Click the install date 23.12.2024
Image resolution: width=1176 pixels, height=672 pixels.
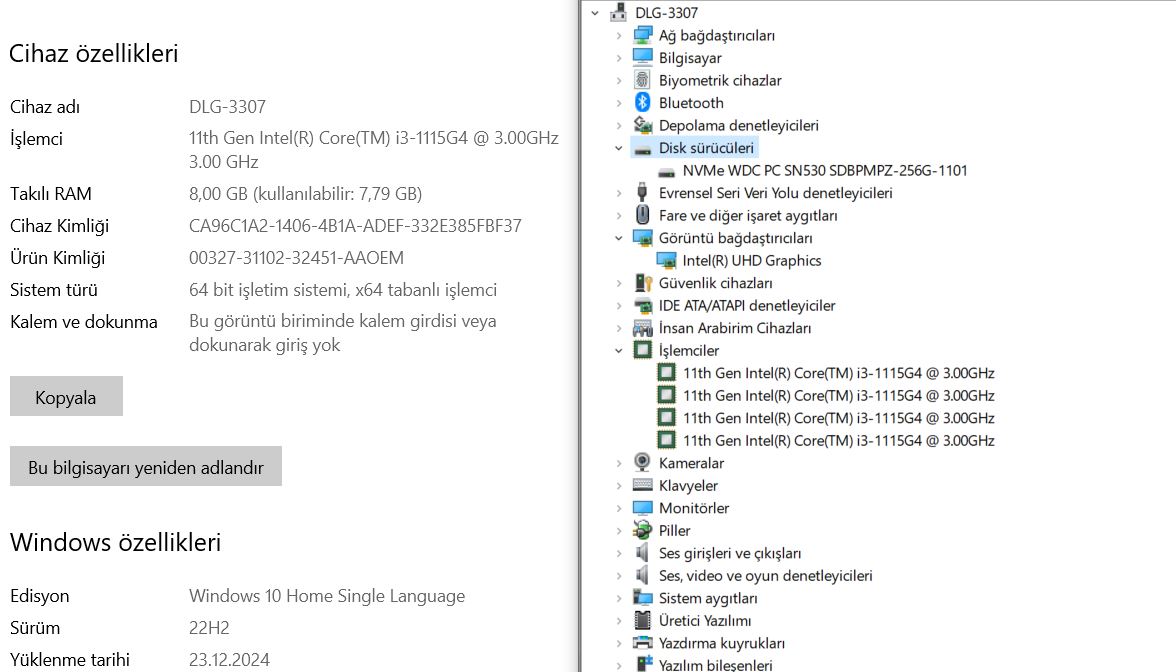click(229, 660)
